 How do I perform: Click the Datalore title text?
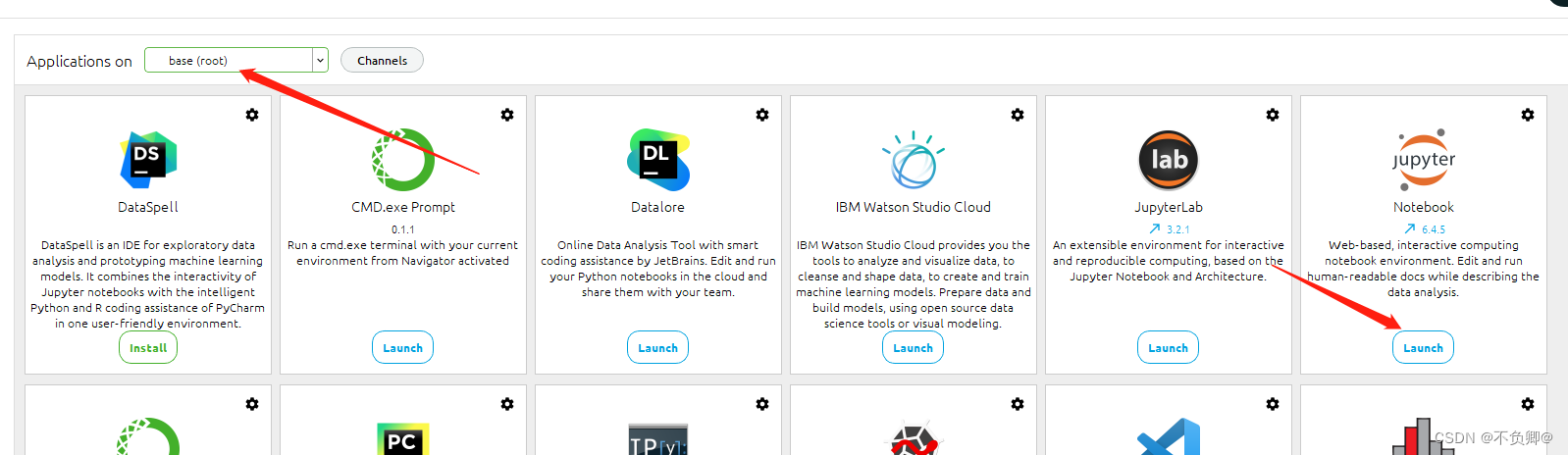(x=657, y=207)
